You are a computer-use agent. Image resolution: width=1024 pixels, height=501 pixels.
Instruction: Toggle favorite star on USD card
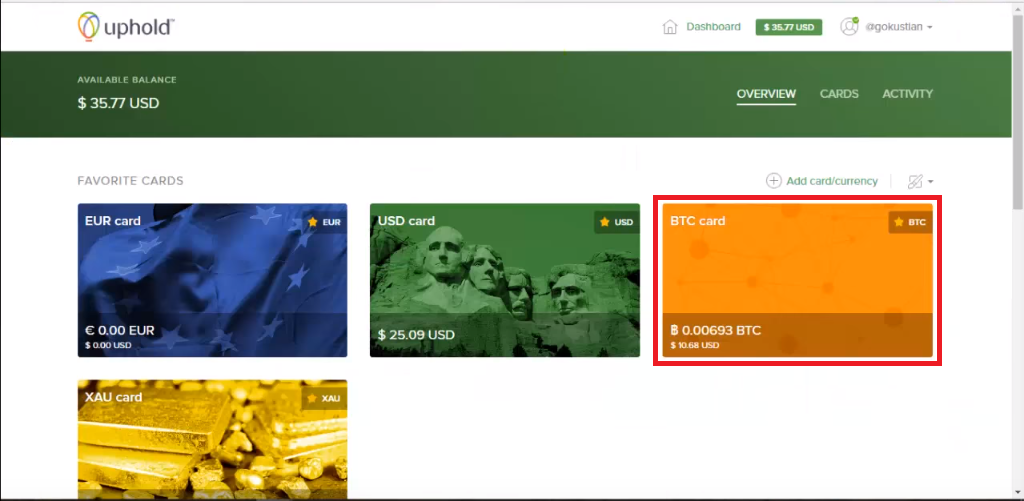click(x=605, y=222)
